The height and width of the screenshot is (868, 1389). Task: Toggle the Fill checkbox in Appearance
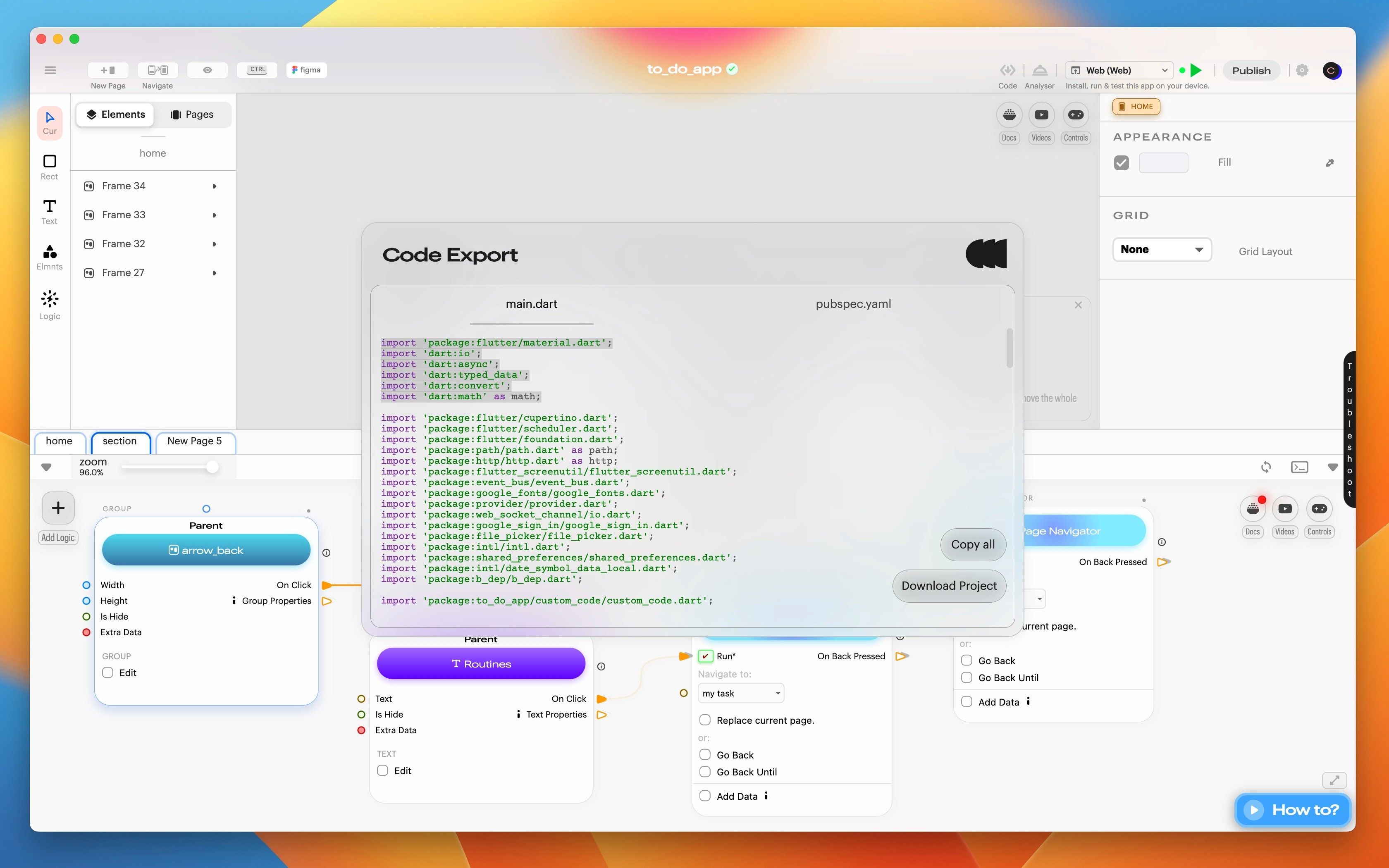tap(1121, 162)
